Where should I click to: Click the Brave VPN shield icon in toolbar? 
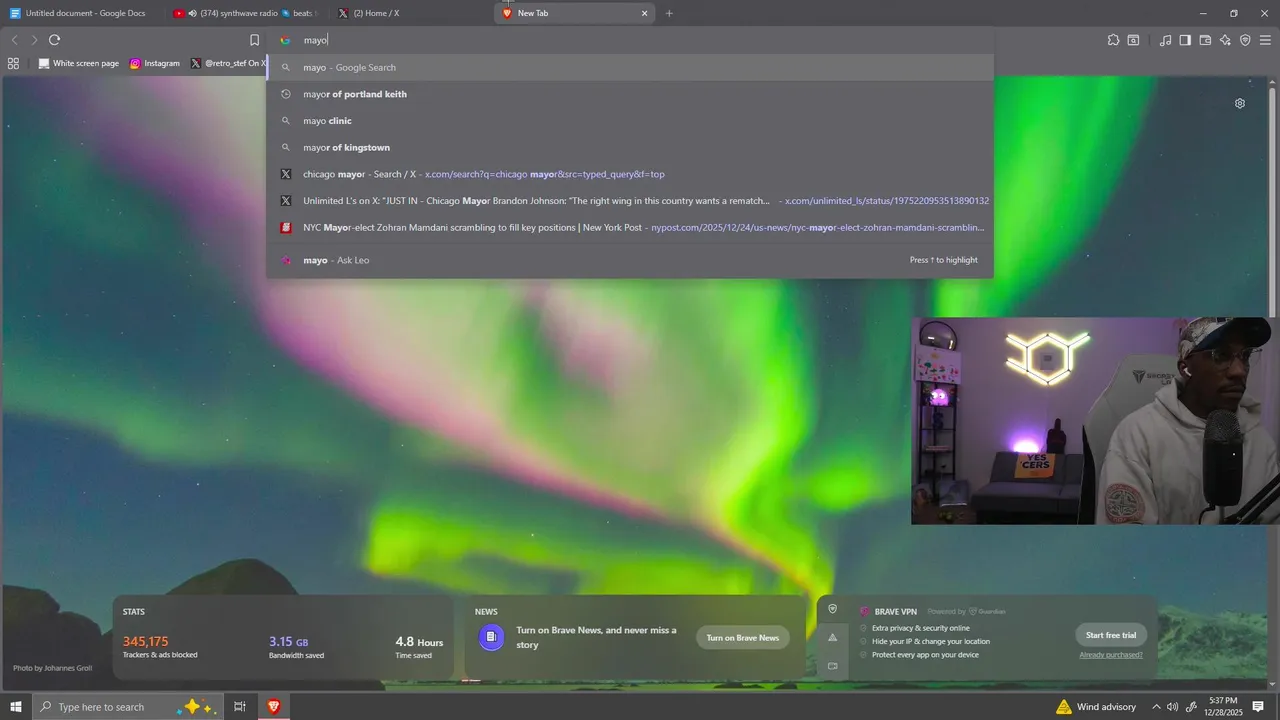(1245, 40)
